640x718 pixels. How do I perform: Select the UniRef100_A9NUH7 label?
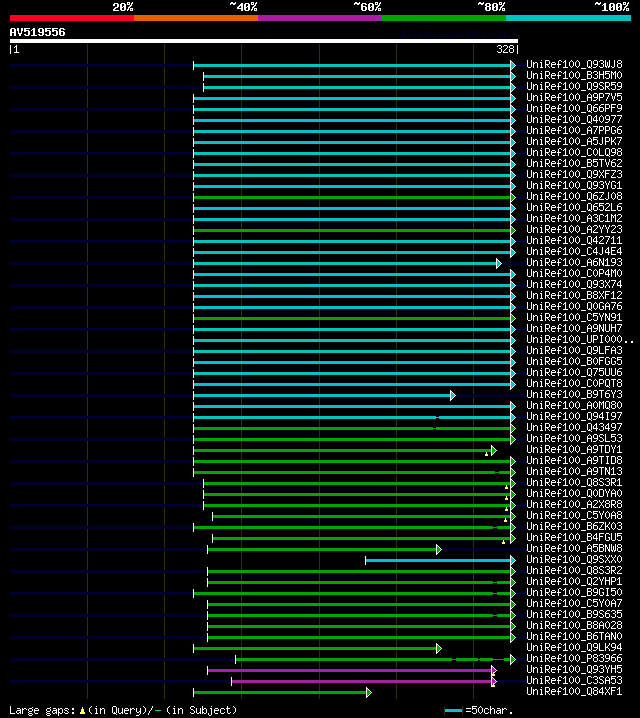(x=574, y=328)
